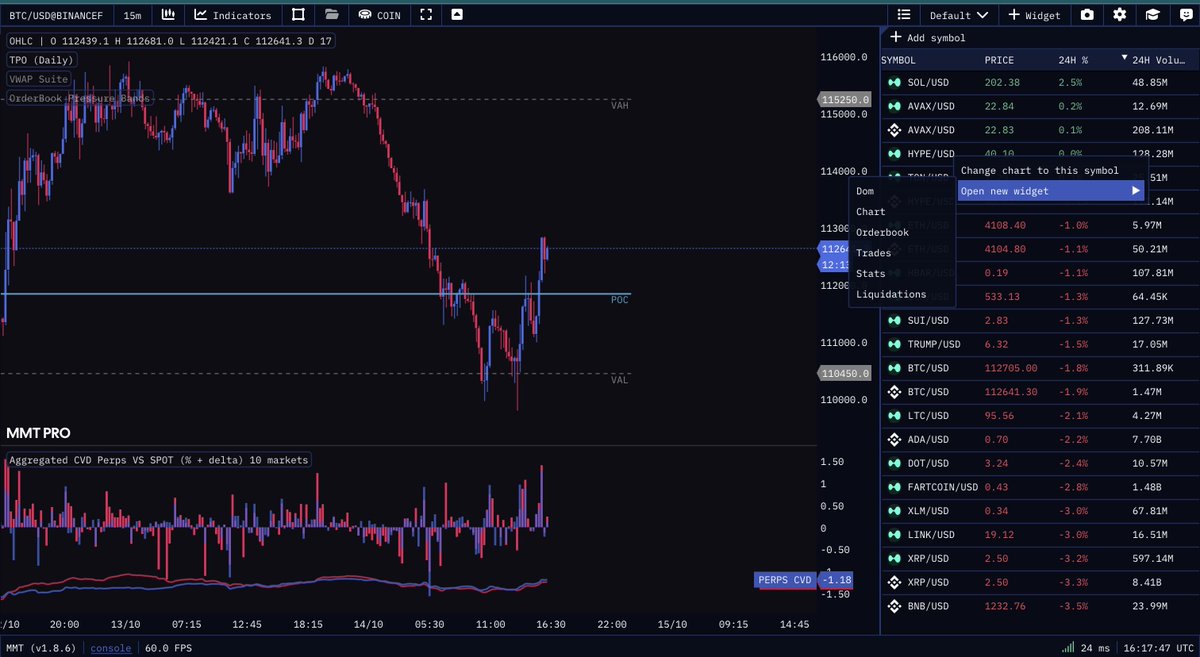Screen dimensions: 1200x657
Task: Open the VWAP Suite indicator label
Action: [38, 78]
